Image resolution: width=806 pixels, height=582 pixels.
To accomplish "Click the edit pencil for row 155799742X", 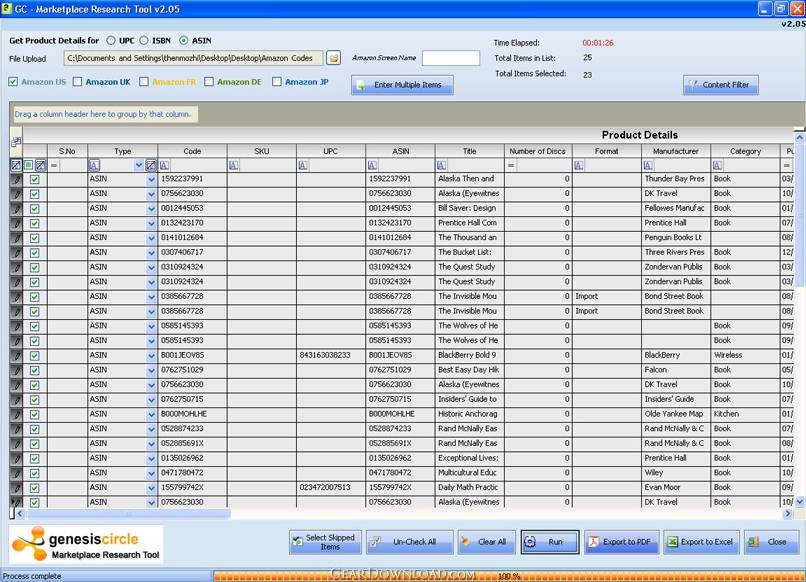I will [x=16, y=488].
